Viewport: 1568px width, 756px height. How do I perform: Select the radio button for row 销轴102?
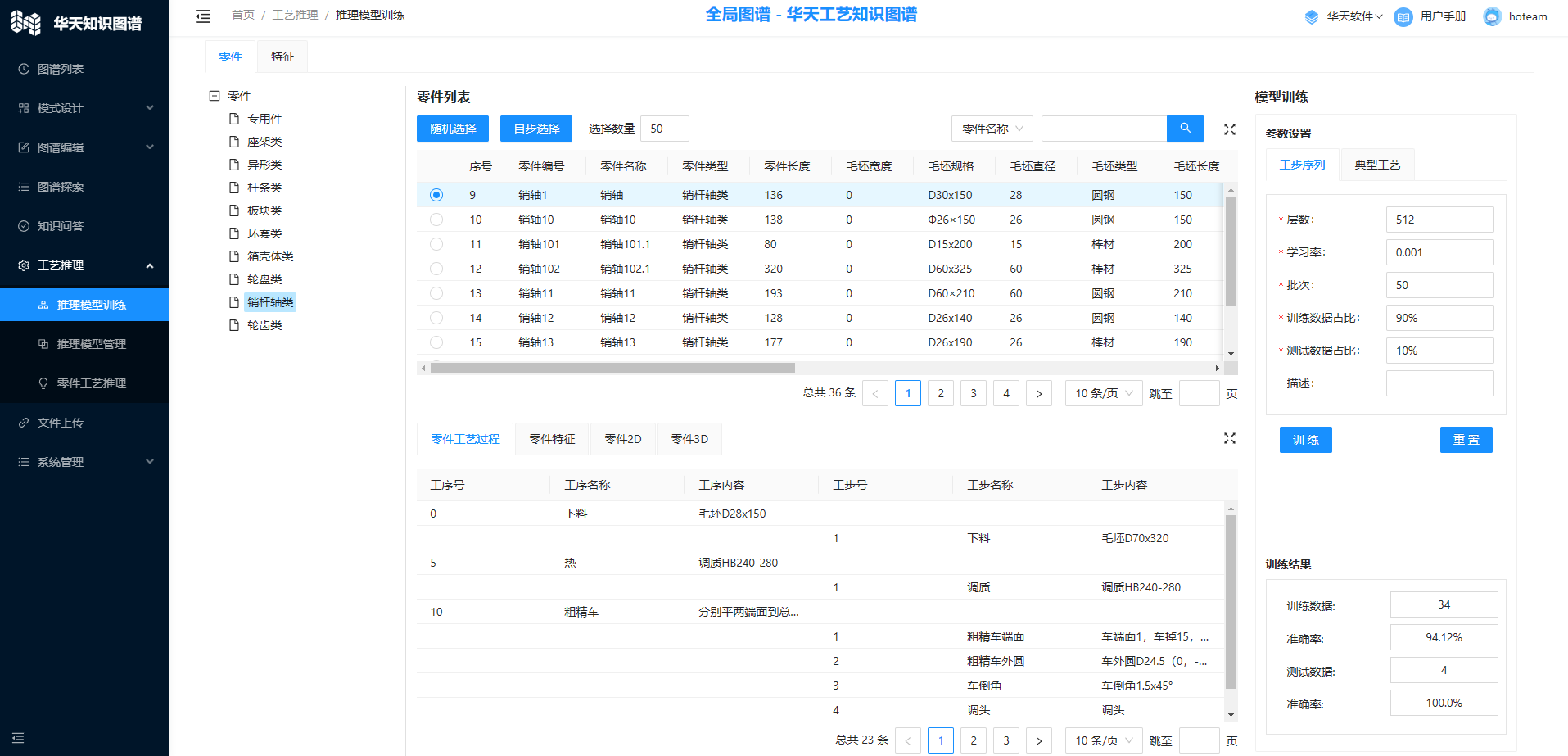(x=436, y=269)
